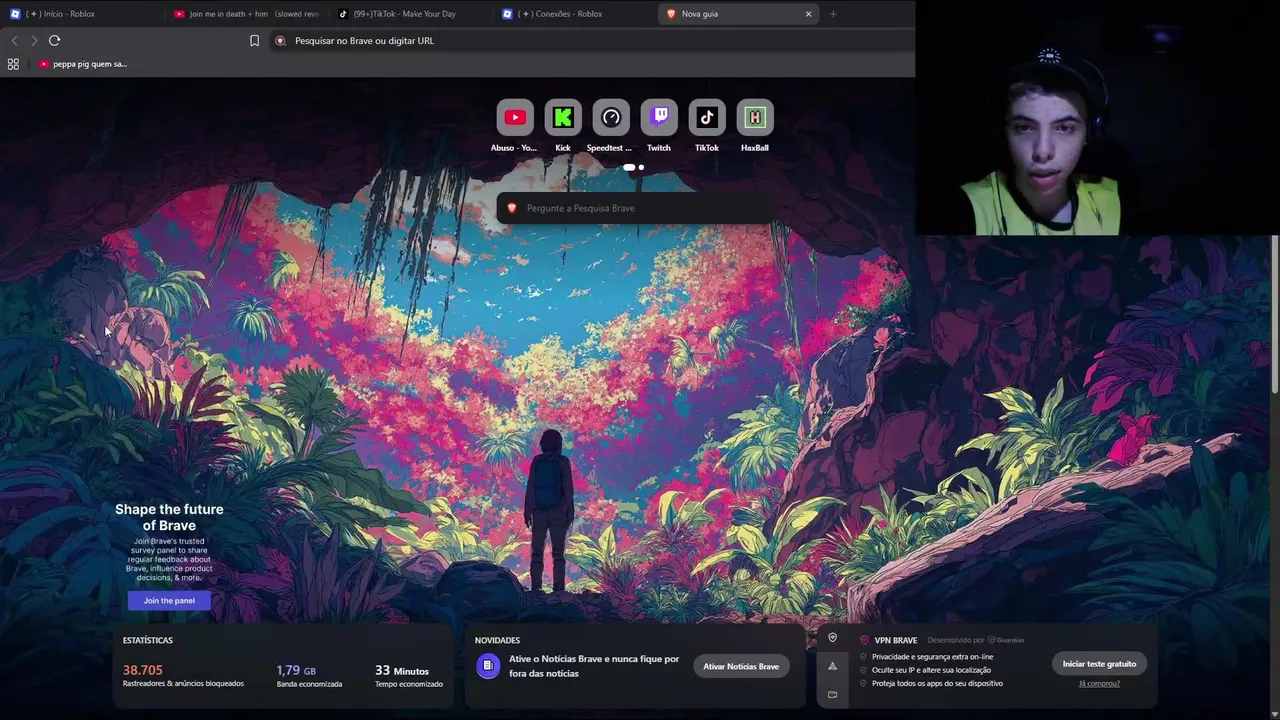Reload the current page
1280x720 pixels.
(54, 41)
